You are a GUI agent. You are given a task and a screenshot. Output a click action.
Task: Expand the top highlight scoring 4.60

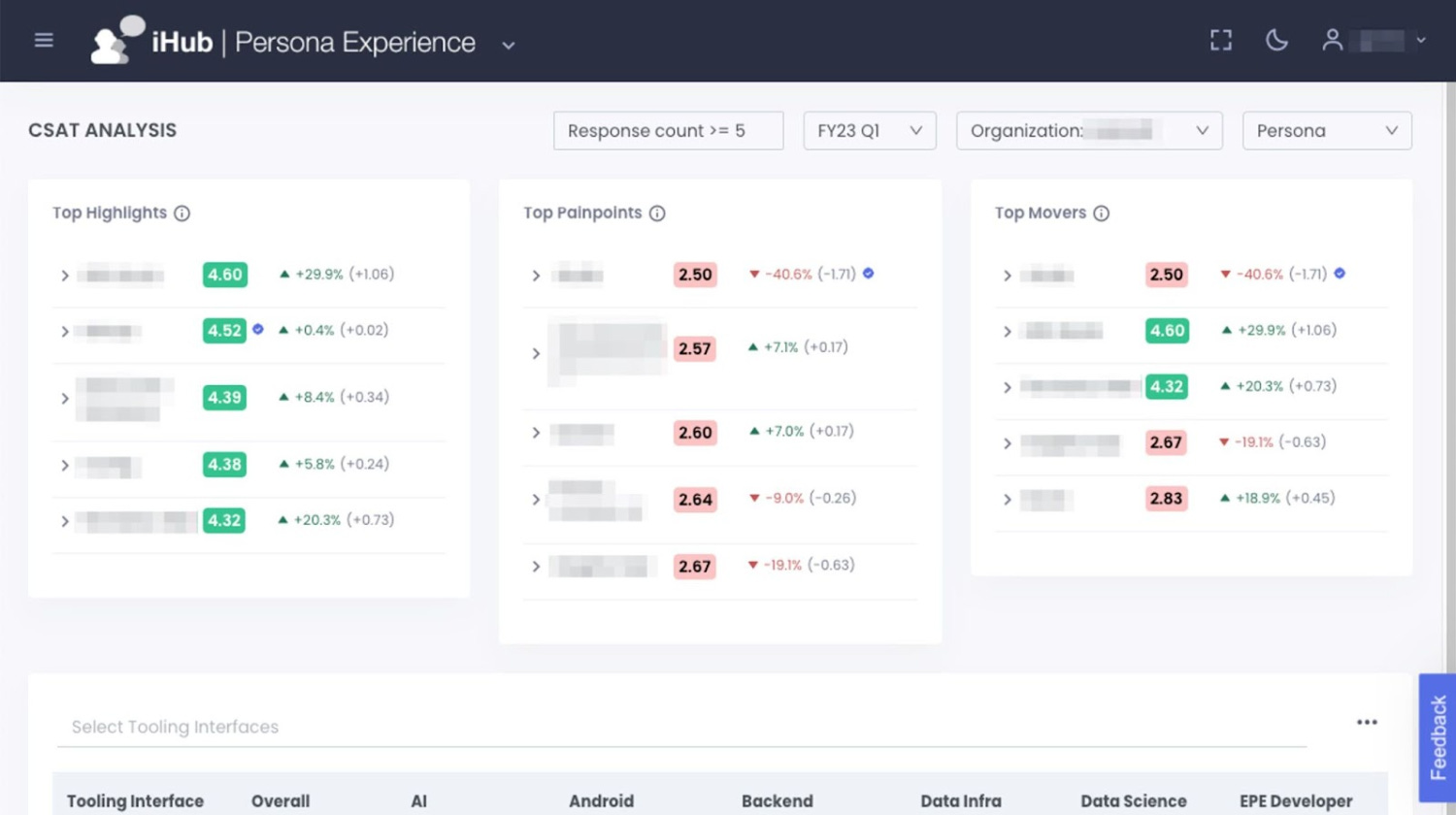coord(65,275)
